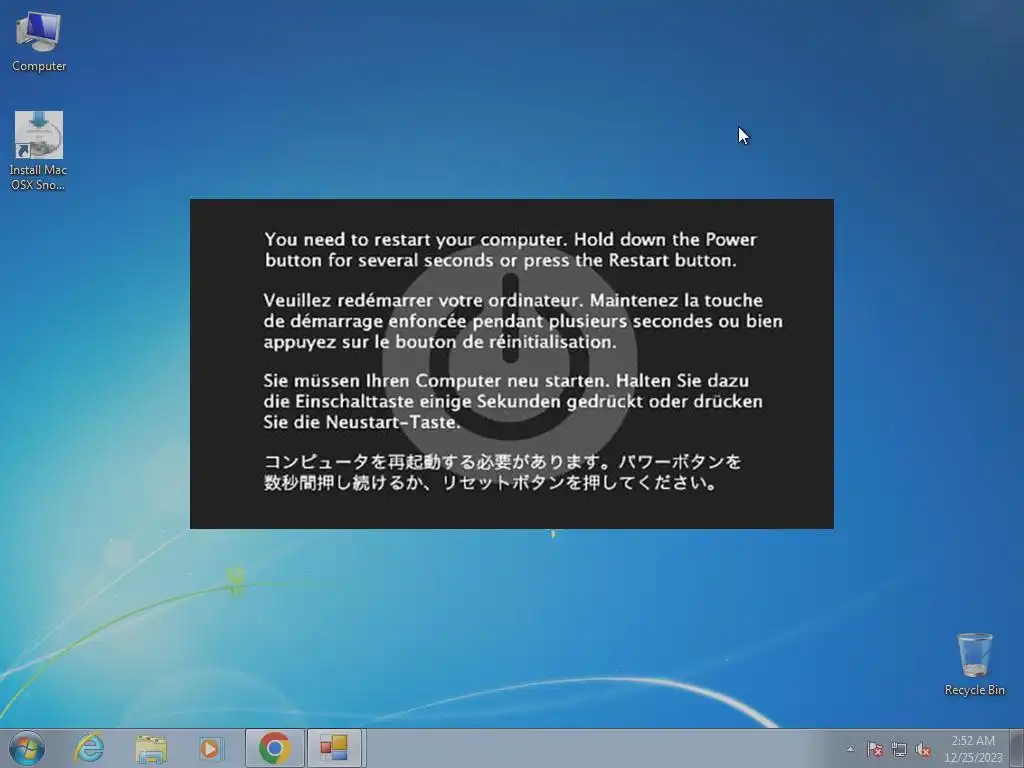
Task: Click the Show desktop strip
Action: click(x=1017, y=748)
